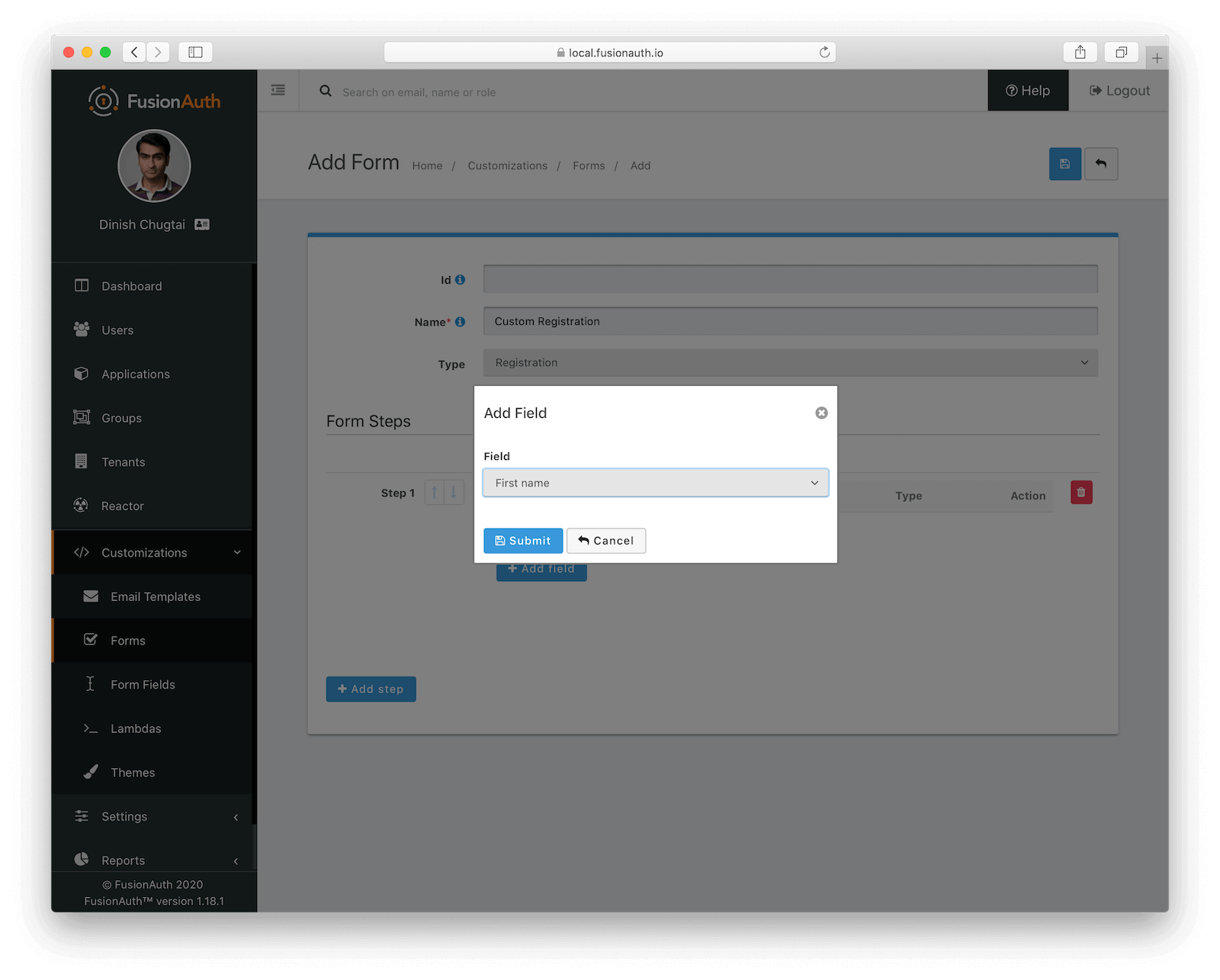
Task: Open the Home breadcrumb link
Action: 427,165
